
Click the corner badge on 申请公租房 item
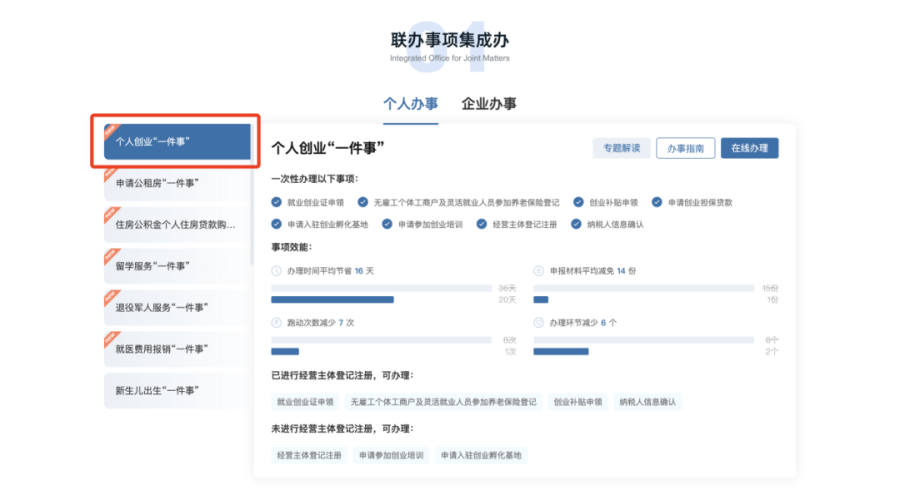point(110,173)
